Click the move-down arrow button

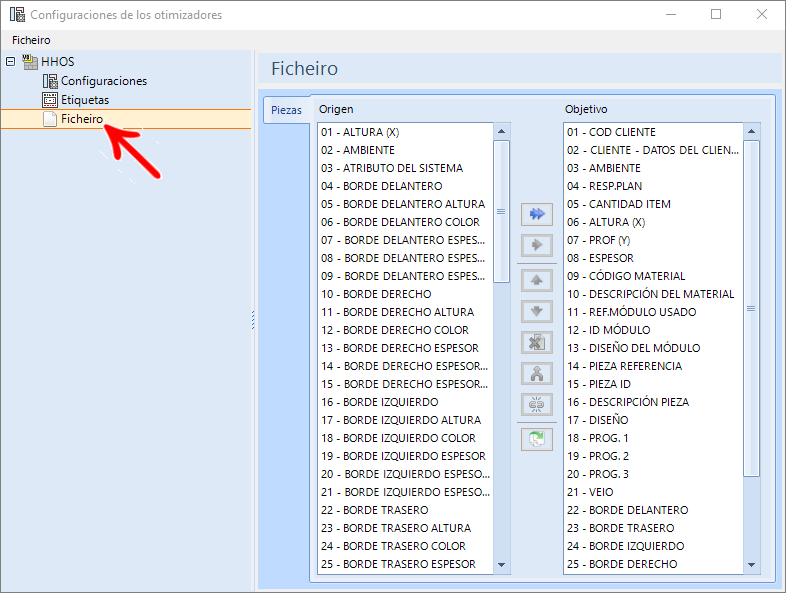coord(537,311)
